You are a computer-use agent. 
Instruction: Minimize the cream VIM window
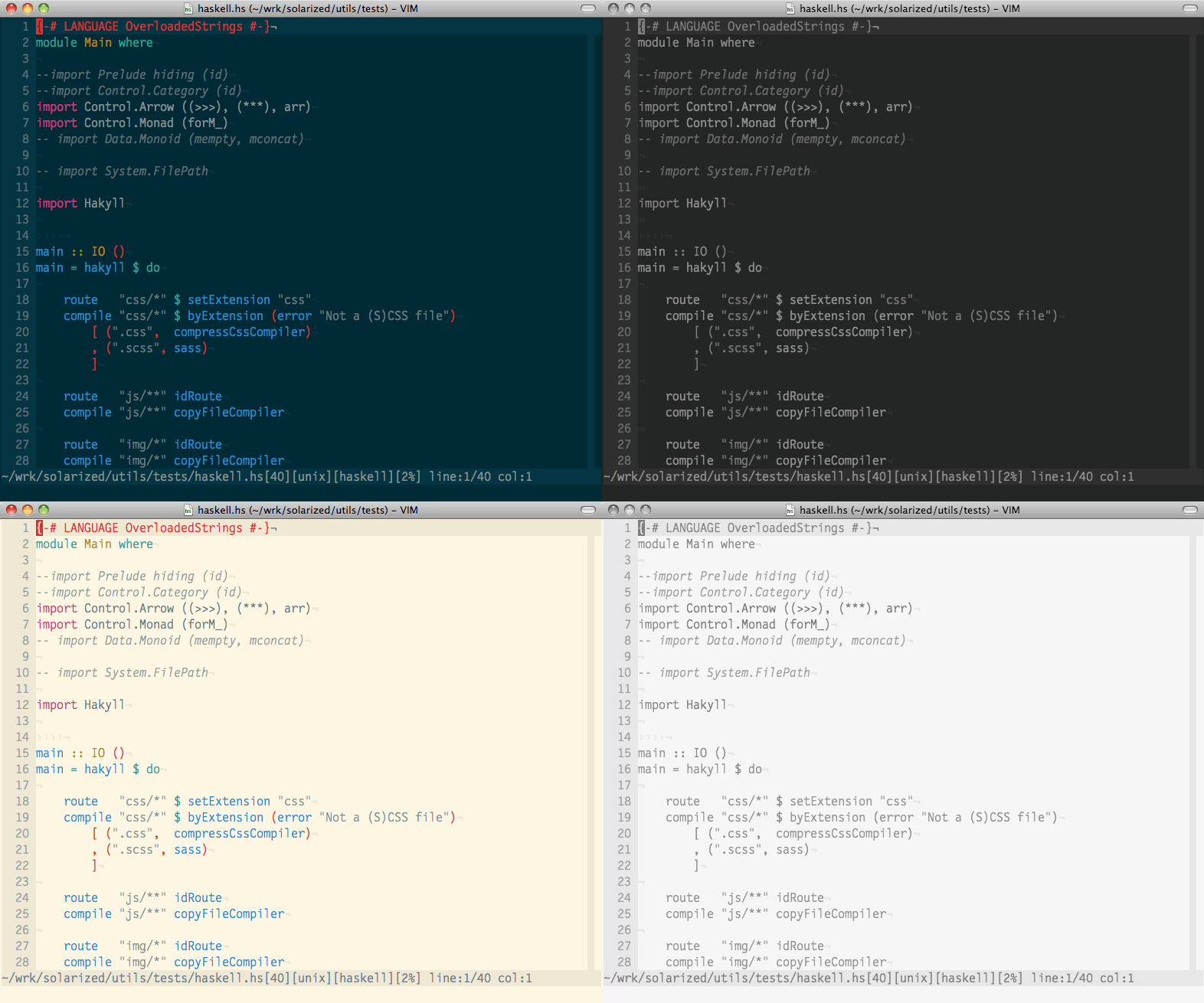(x=28, y=510)
